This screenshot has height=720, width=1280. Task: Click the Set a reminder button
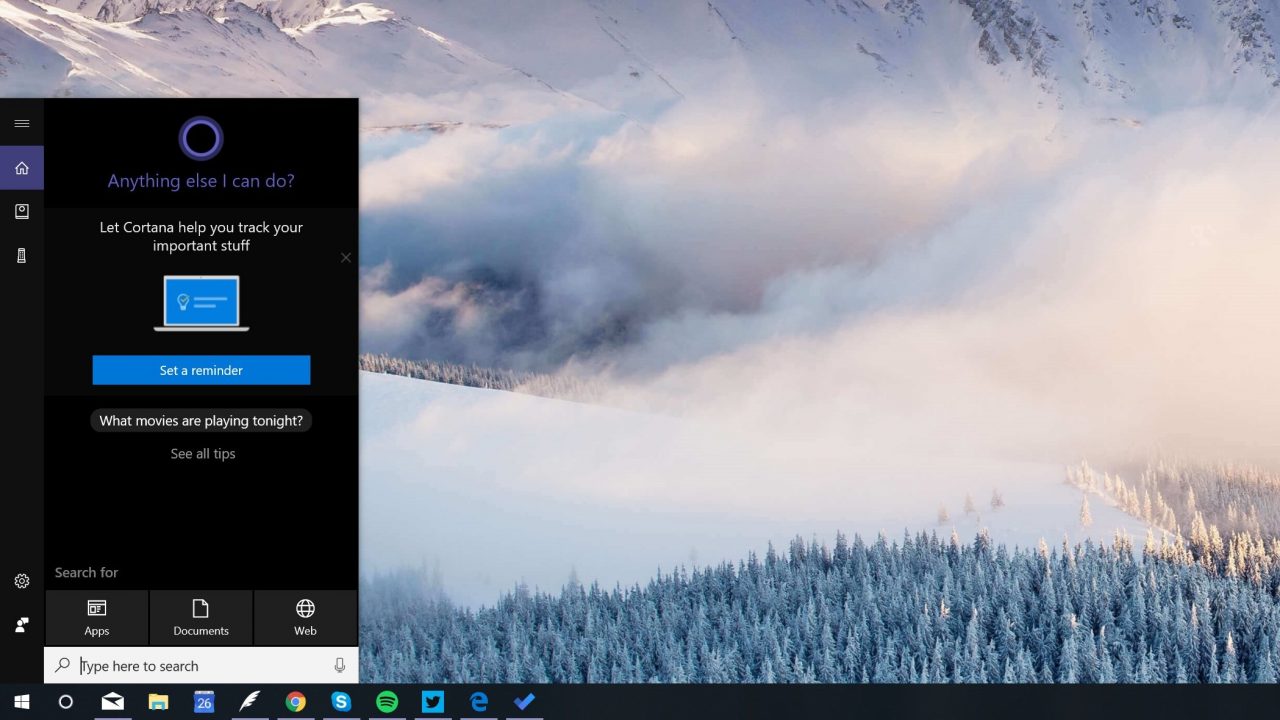coord(201,370)
